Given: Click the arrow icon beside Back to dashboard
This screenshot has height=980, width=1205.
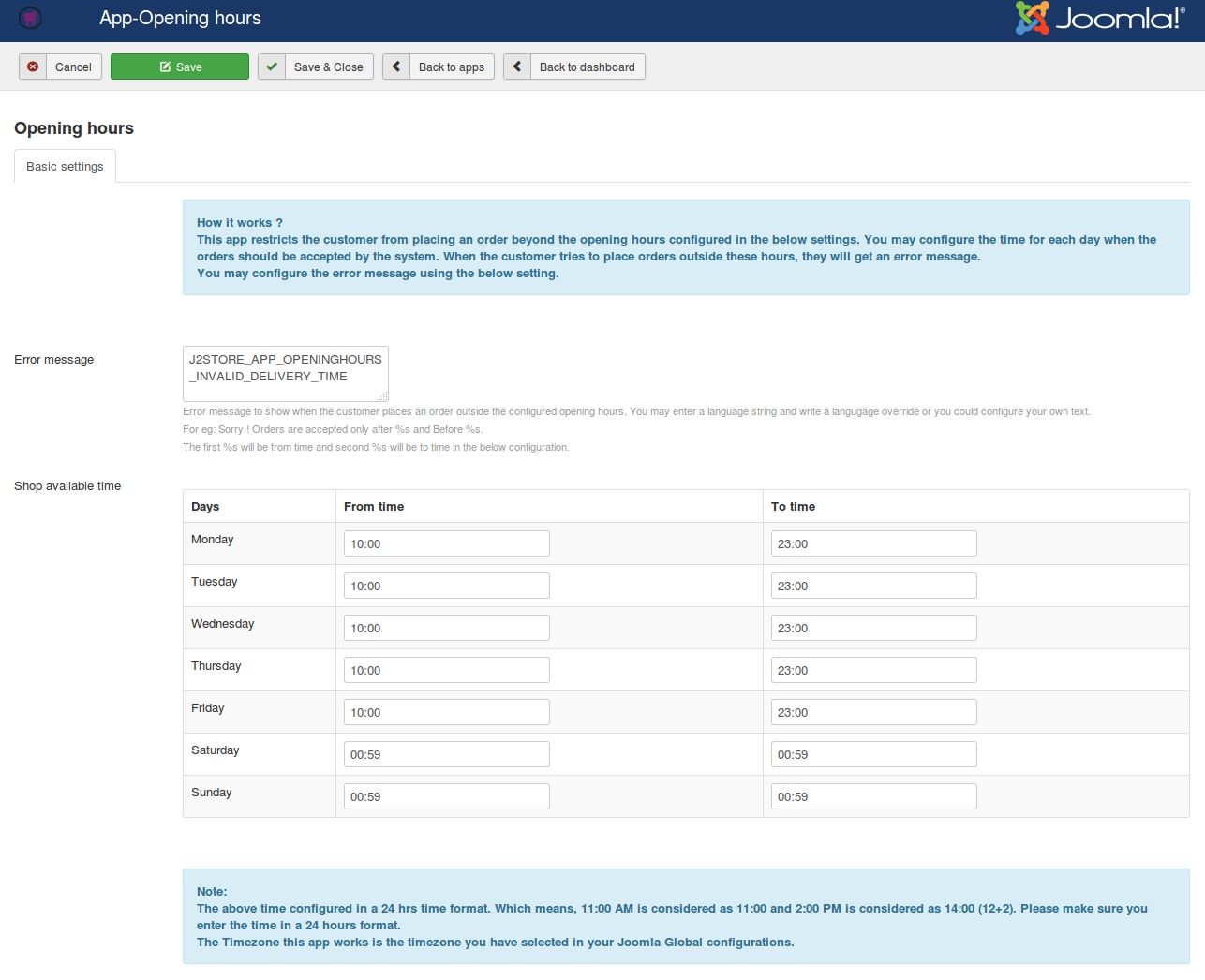Looking at the screenshot, I should click(517, 67).
